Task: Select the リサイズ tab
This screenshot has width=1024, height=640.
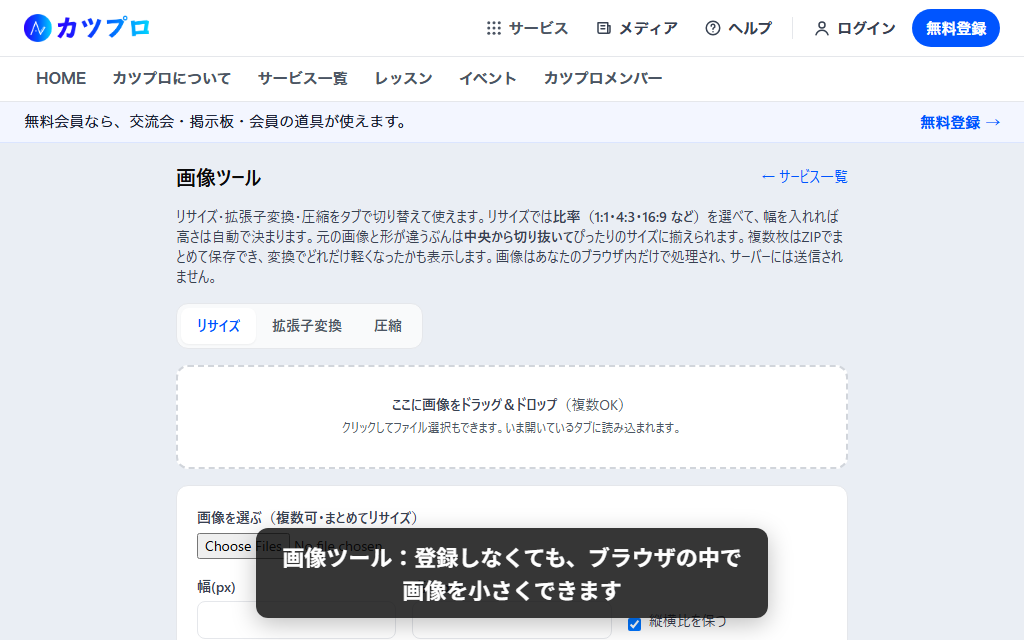Action: (218, 326)
